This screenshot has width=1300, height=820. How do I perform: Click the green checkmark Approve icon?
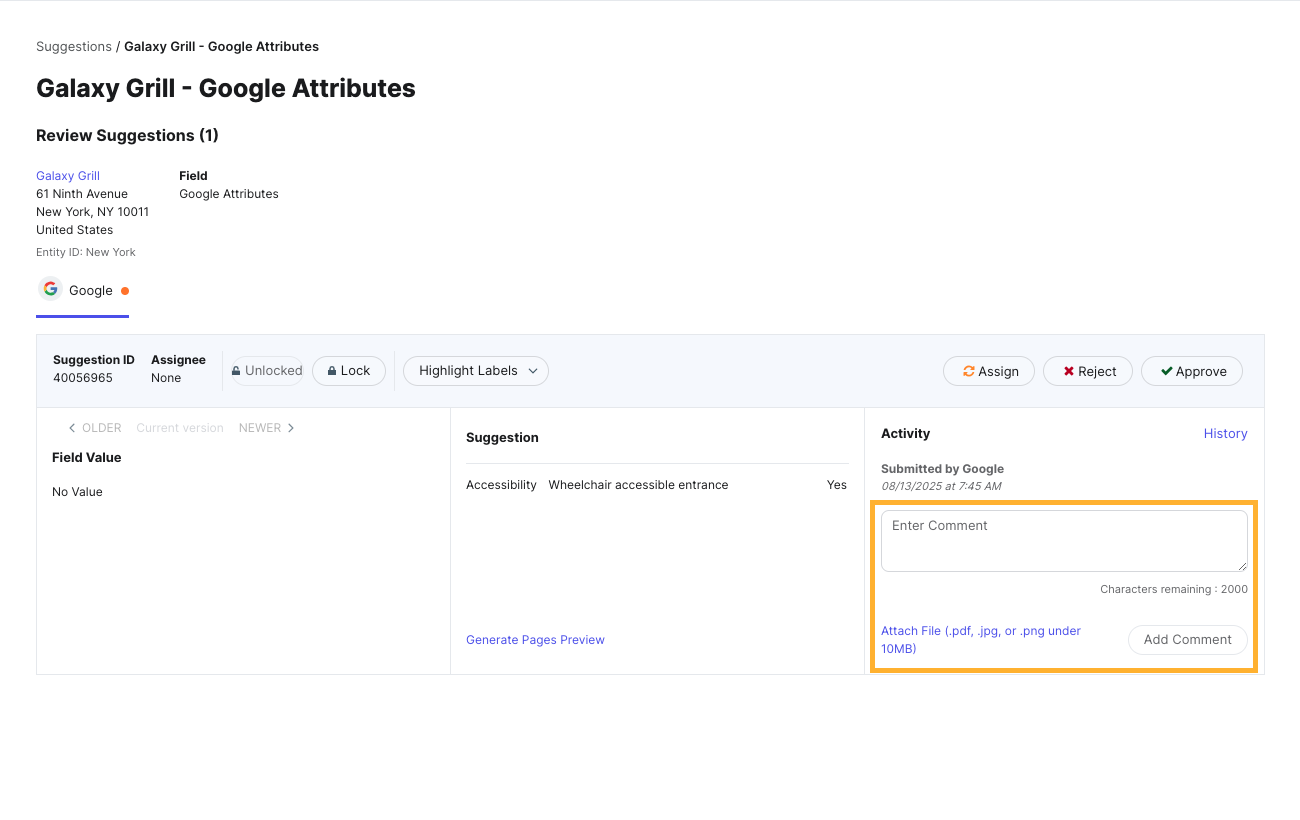click(1166, 371)
